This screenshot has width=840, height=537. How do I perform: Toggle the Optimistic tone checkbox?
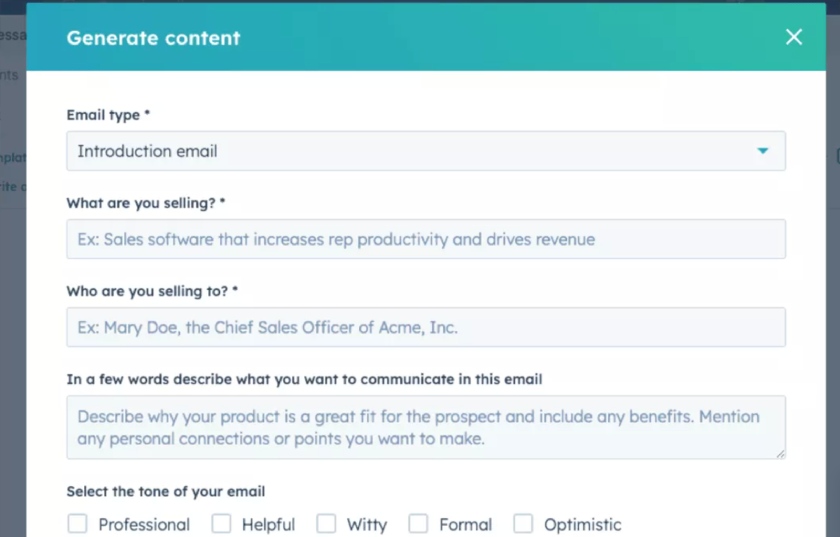pyautogui.click(x=523, y=524)
